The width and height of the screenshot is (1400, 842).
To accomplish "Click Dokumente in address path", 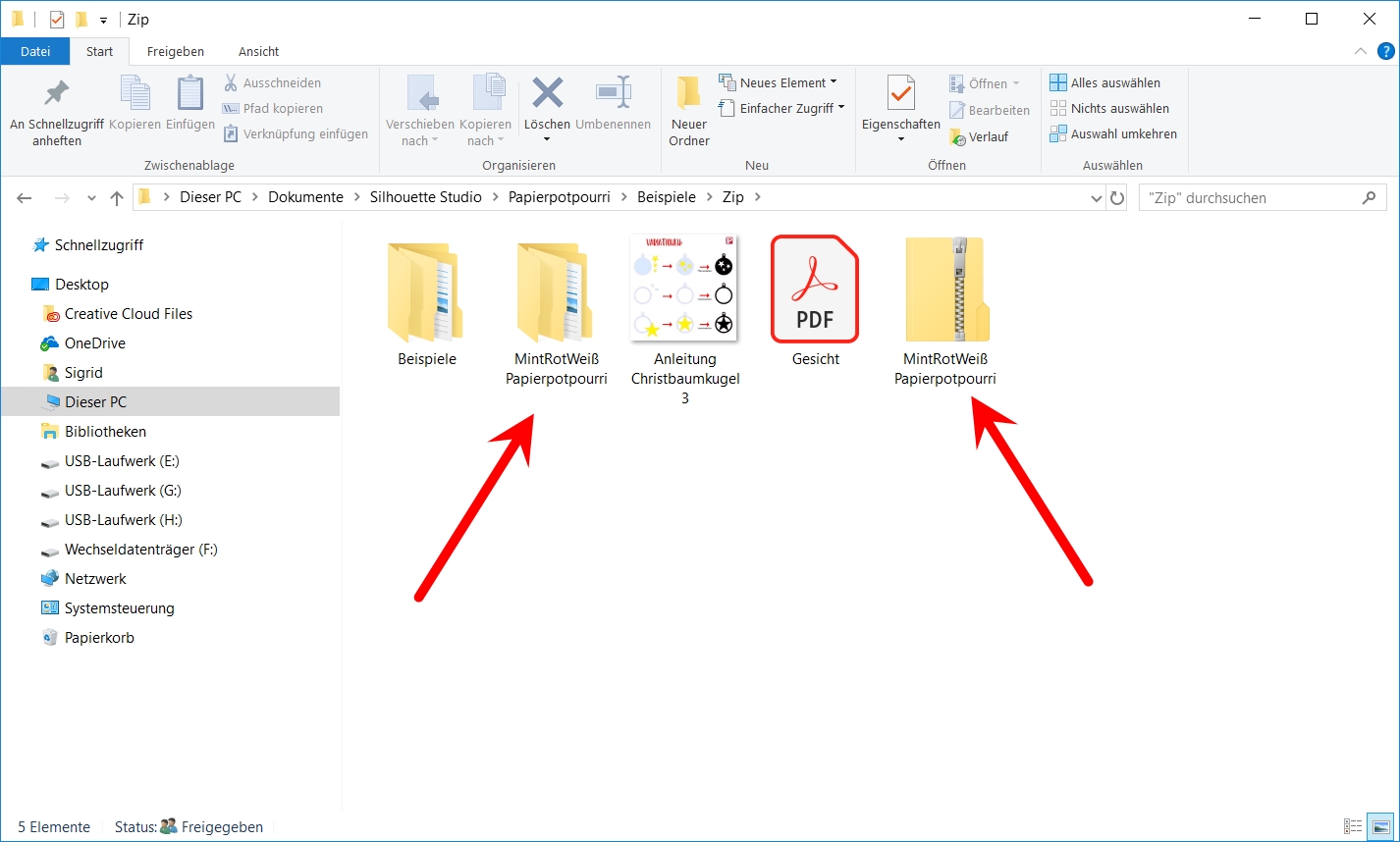I will click(x=305, y=197).
